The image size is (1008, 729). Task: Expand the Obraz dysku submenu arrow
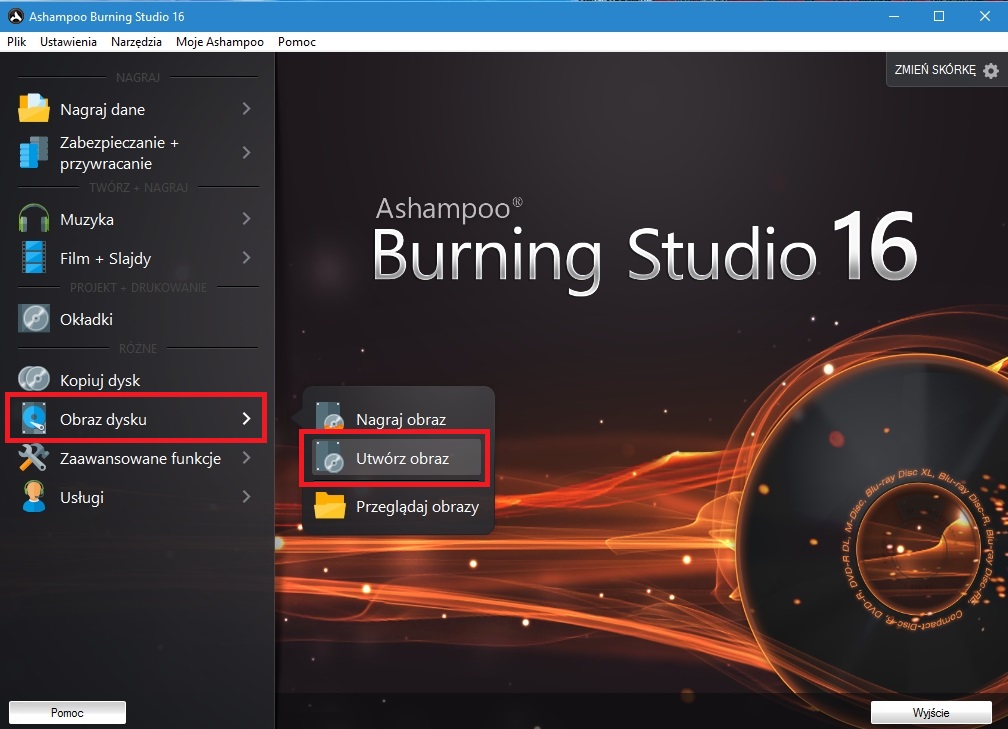(x=246, y=418)
